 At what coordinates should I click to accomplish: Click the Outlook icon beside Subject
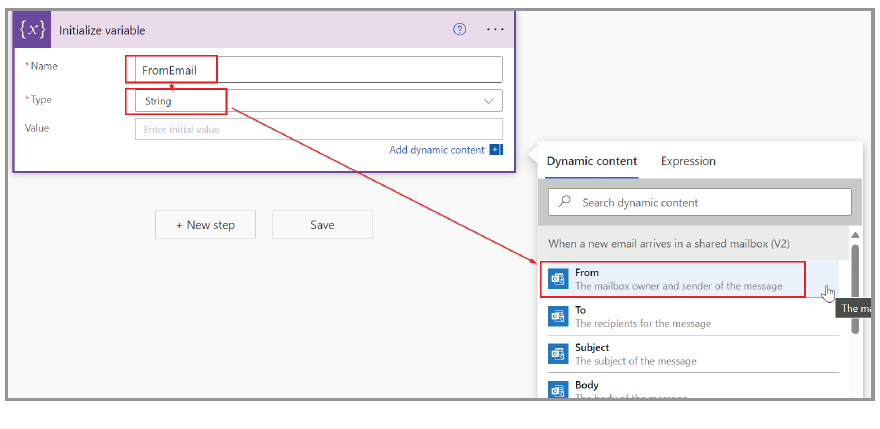[558, 354]
